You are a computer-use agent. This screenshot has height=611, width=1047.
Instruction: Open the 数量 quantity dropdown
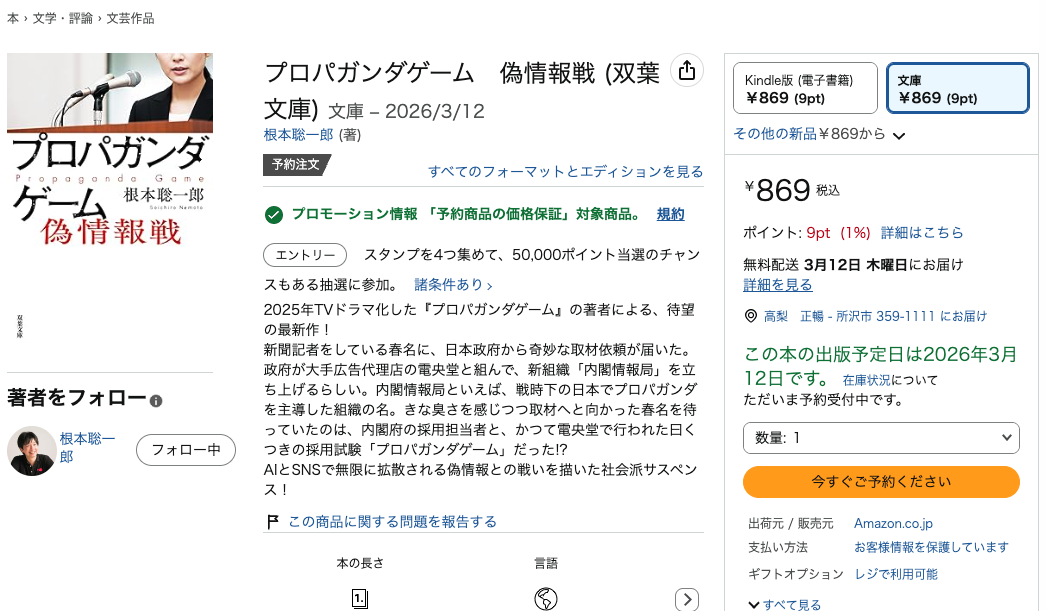pos(881,438)
